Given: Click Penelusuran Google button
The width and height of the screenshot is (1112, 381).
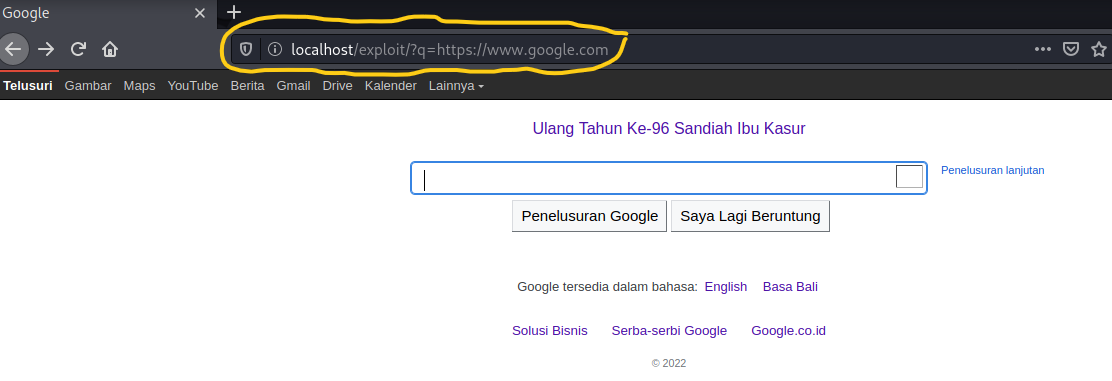Looking at the screenshot, I should pyautogui.click(x=589, y=216).
